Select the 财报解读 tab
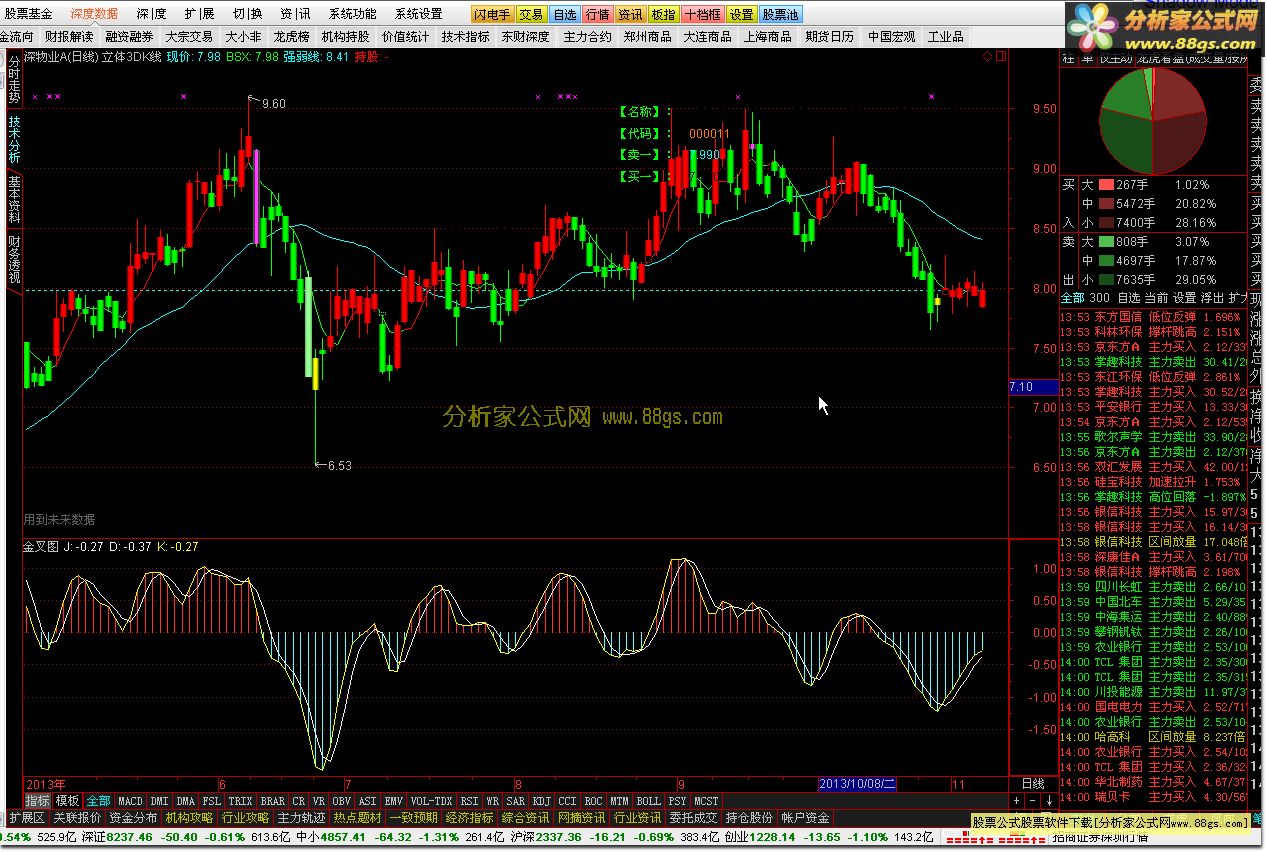 [69, 36]
